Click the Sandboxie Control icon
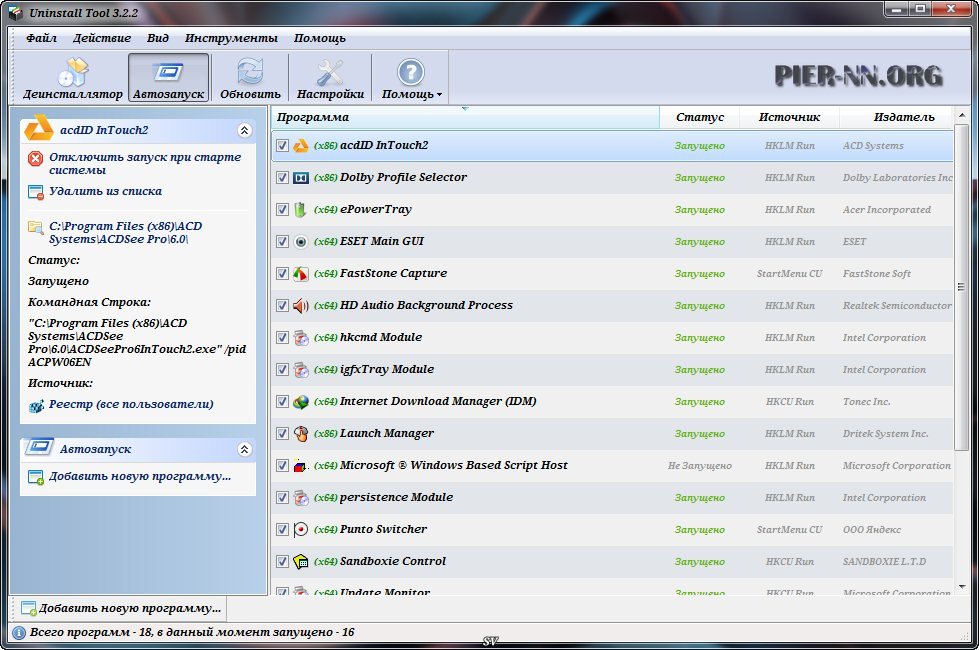979x650 pixels. click(301, 561)
